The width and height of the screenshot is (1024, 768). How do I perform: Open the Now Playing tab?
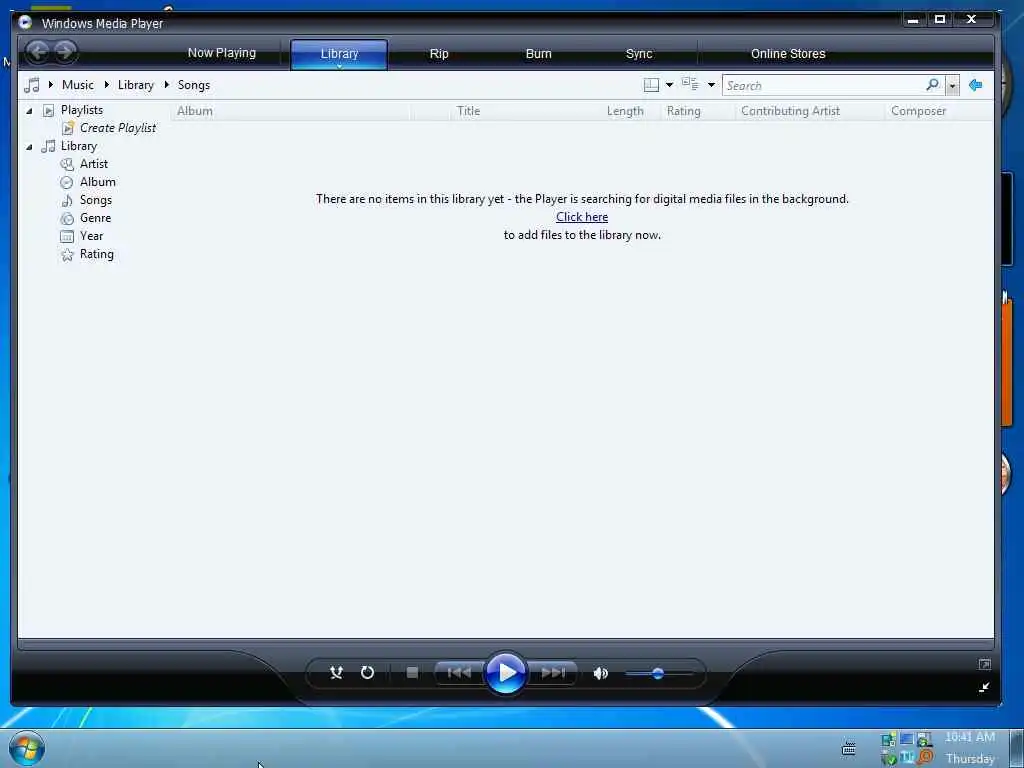[x=221, y=53]
